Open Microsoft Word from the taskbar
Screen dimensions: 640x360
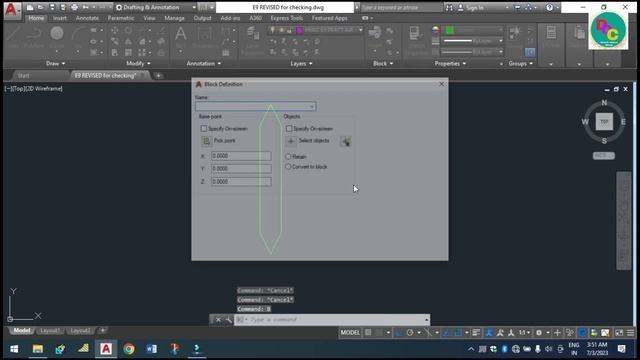click(151, 349)
